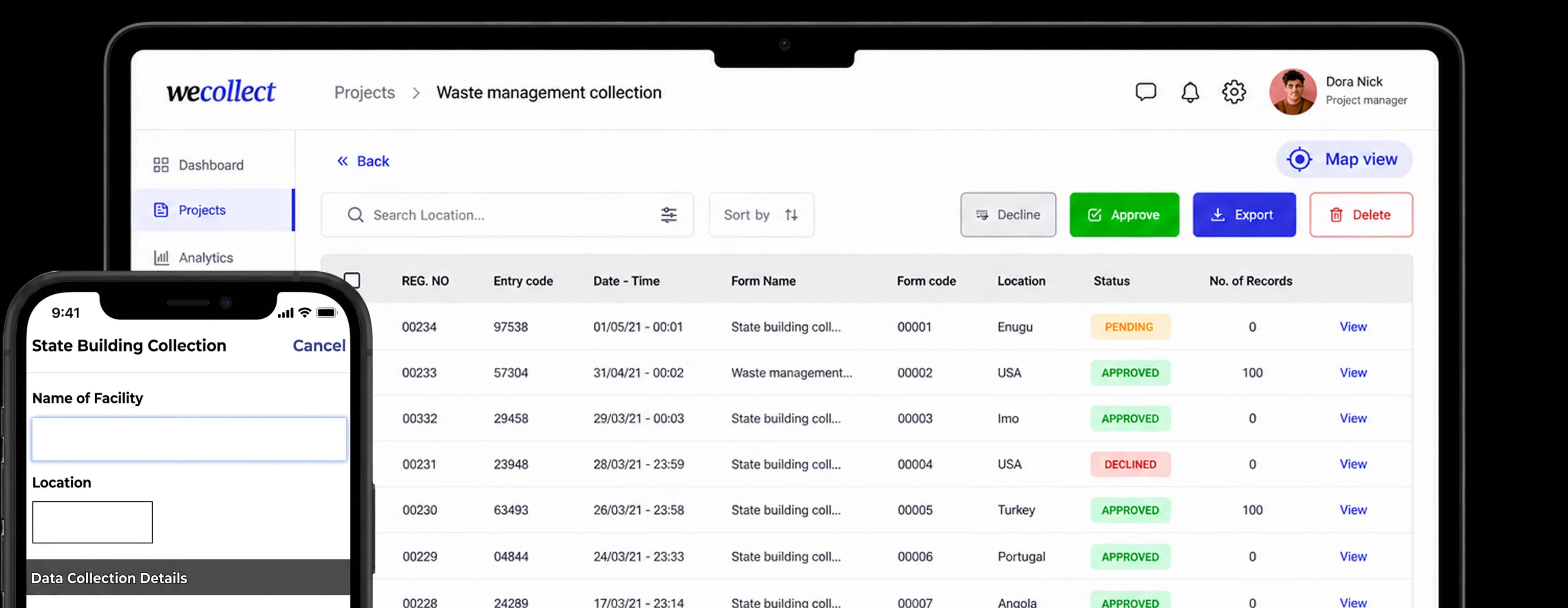View the Imo record row 00332
1568x608 pixels.
coord(1352,418)
